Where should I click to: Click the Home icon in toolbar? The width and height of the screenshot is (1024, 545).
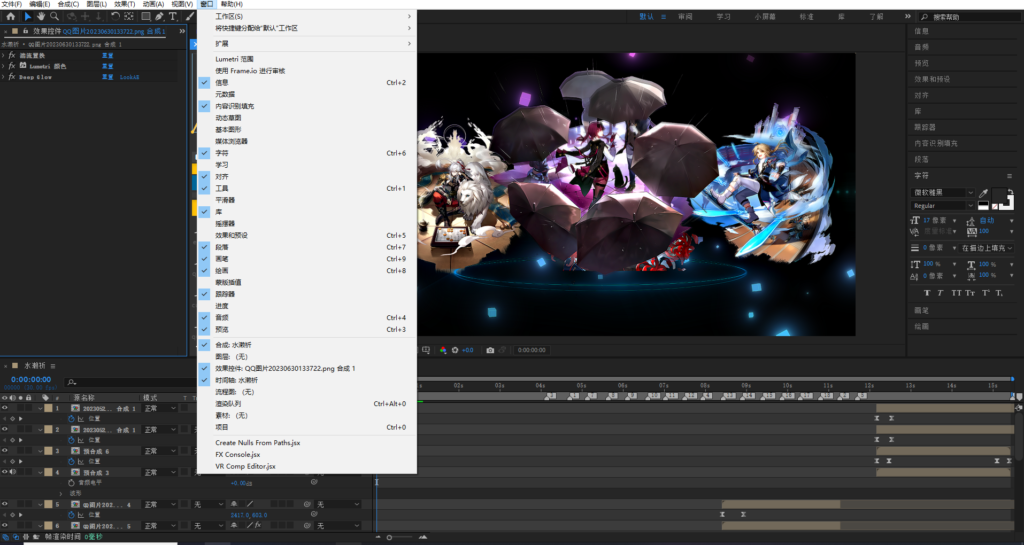[10, 16]
